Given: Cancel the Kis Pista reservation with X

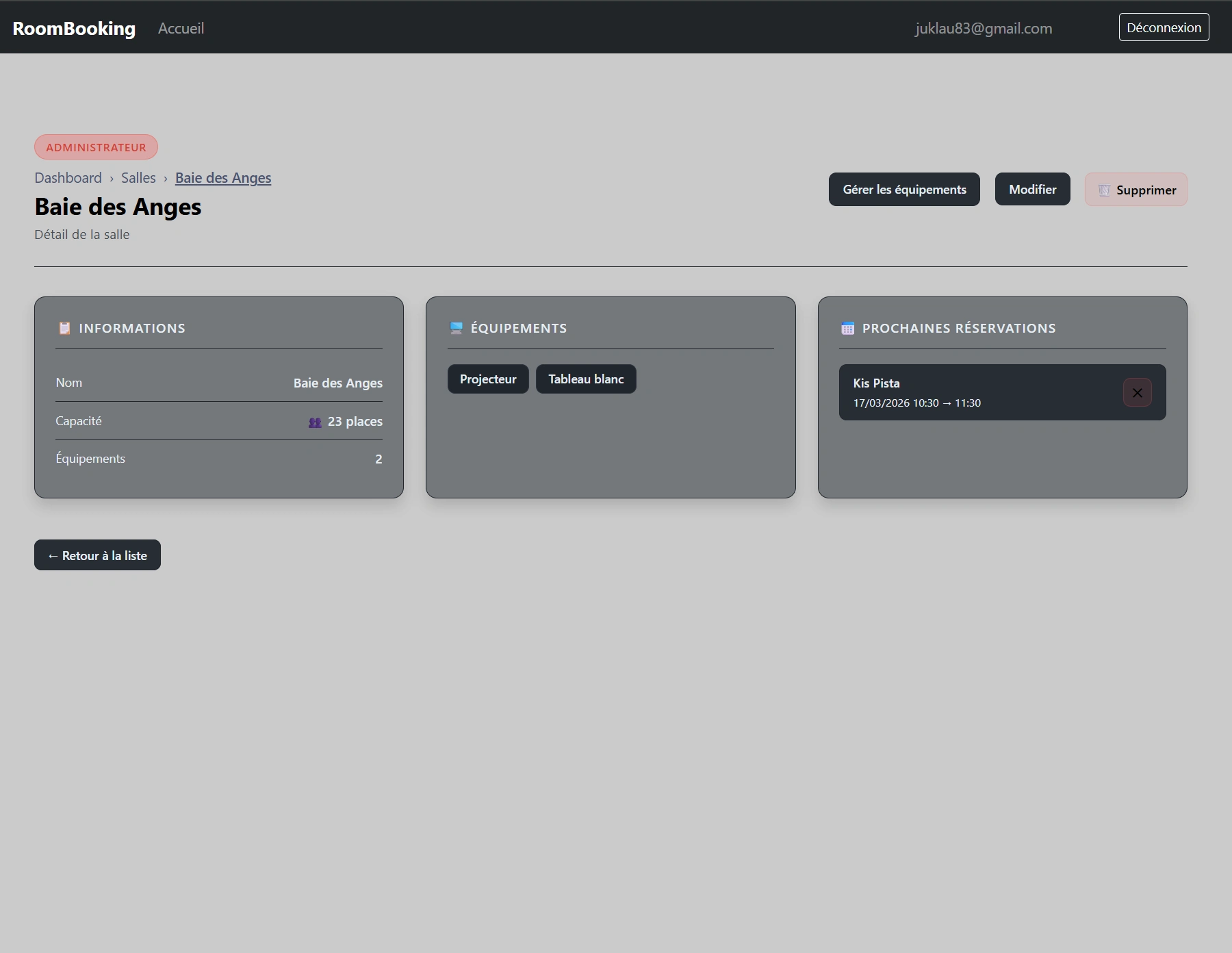Looking at the screenshot, I should pyautogui.click(x=1137, y=393).
